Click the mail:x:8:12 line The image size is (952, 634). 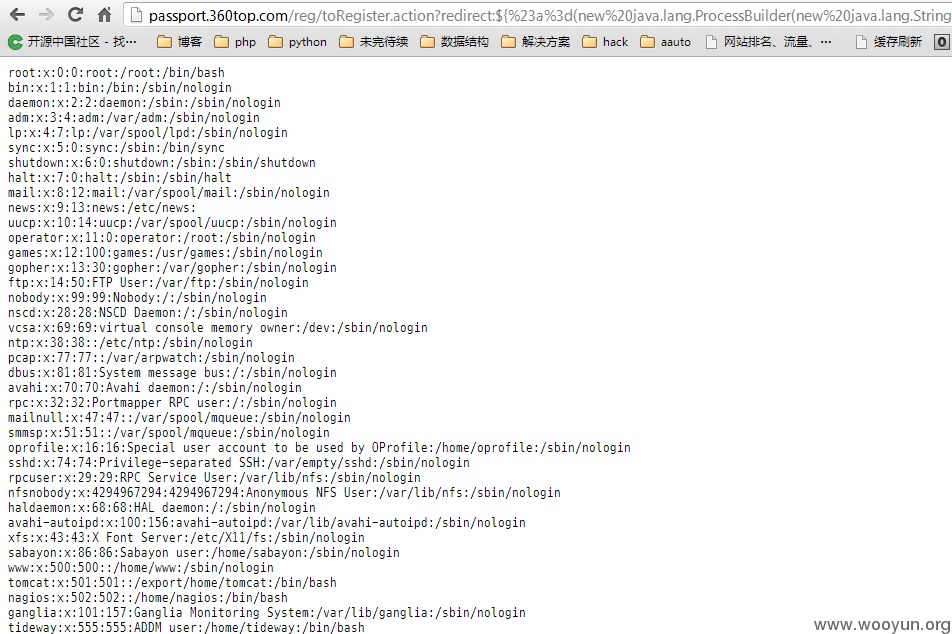[169, 193]
